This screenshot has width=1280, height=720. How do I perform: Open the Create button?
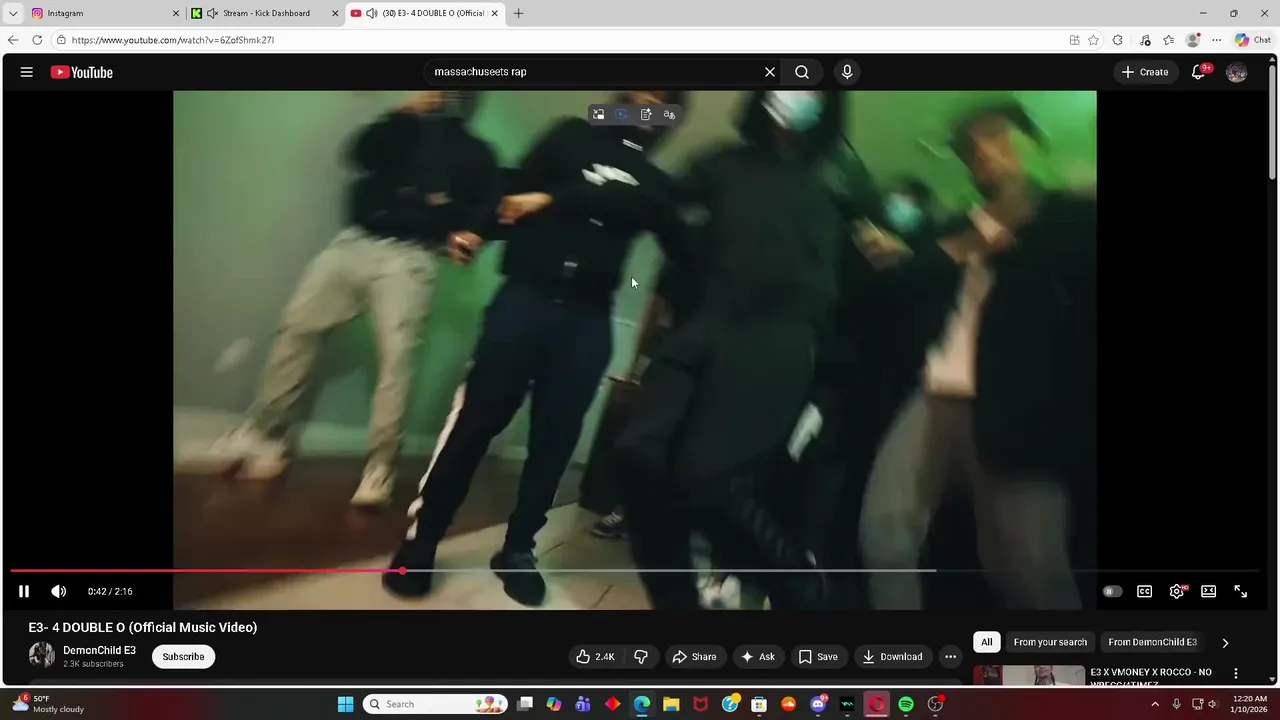(x=1145, y=72)
